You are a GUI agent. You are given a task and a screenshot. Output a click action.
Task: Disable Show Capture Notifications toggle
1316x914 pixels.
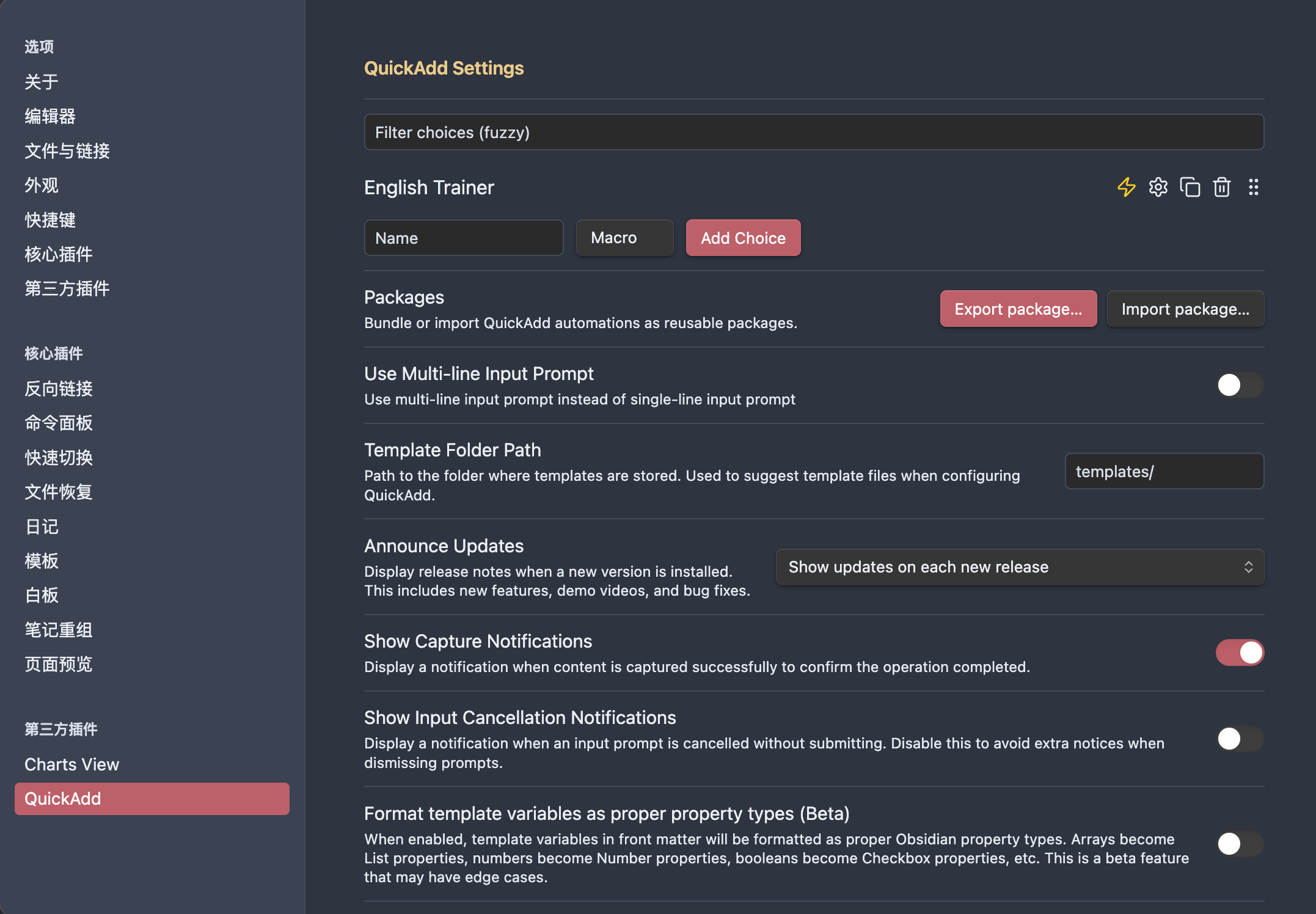[x=1240, y=653]
